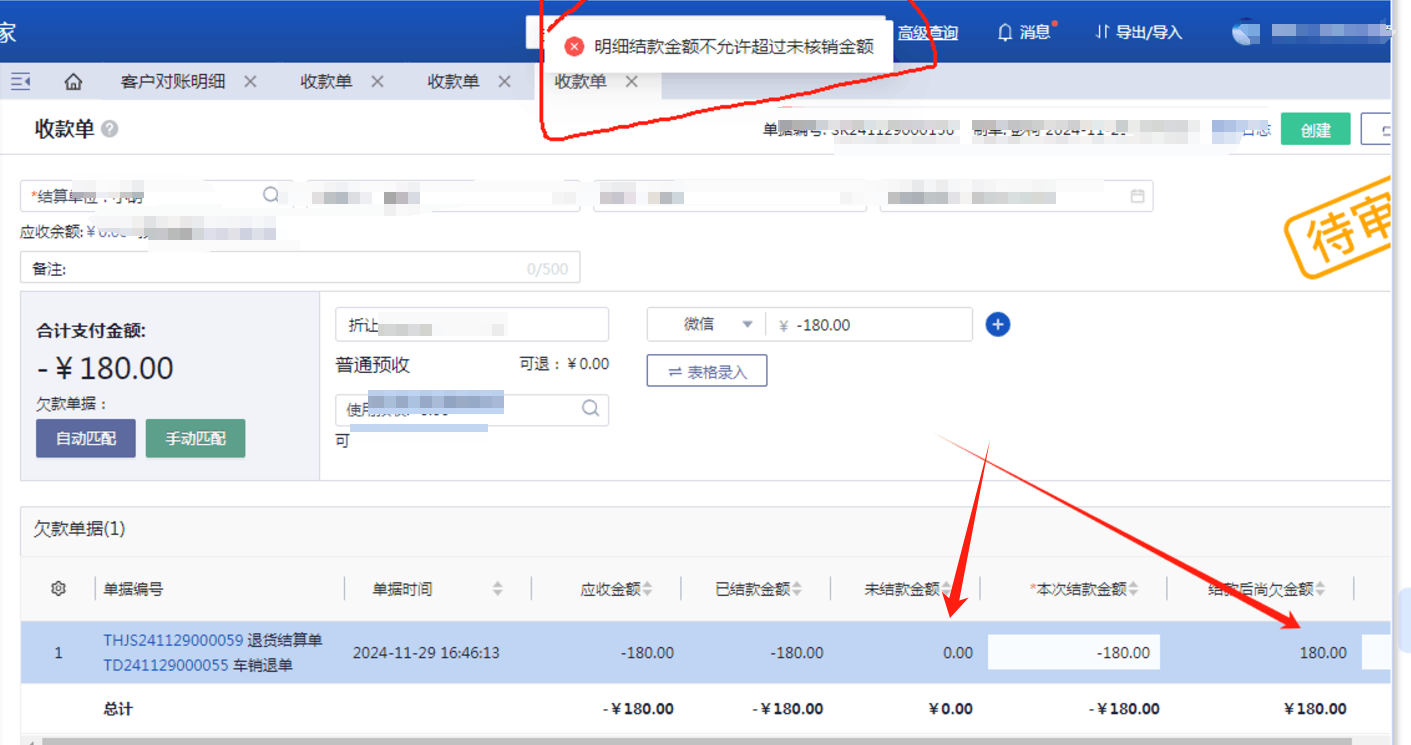Click the search icon in 结算单位 field
The height and width of the screenshot is (745, 1411).
point(271,195)
